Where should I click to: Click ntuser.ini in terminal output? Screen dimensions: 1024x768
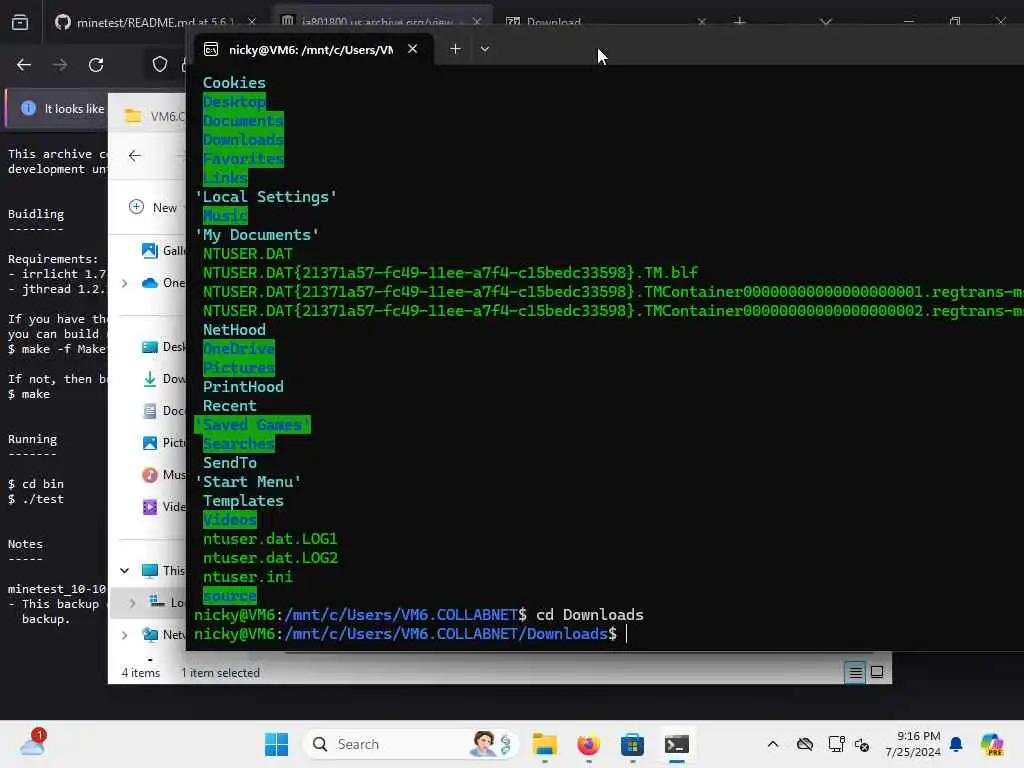pyautogui.click(x=248, y=577)
